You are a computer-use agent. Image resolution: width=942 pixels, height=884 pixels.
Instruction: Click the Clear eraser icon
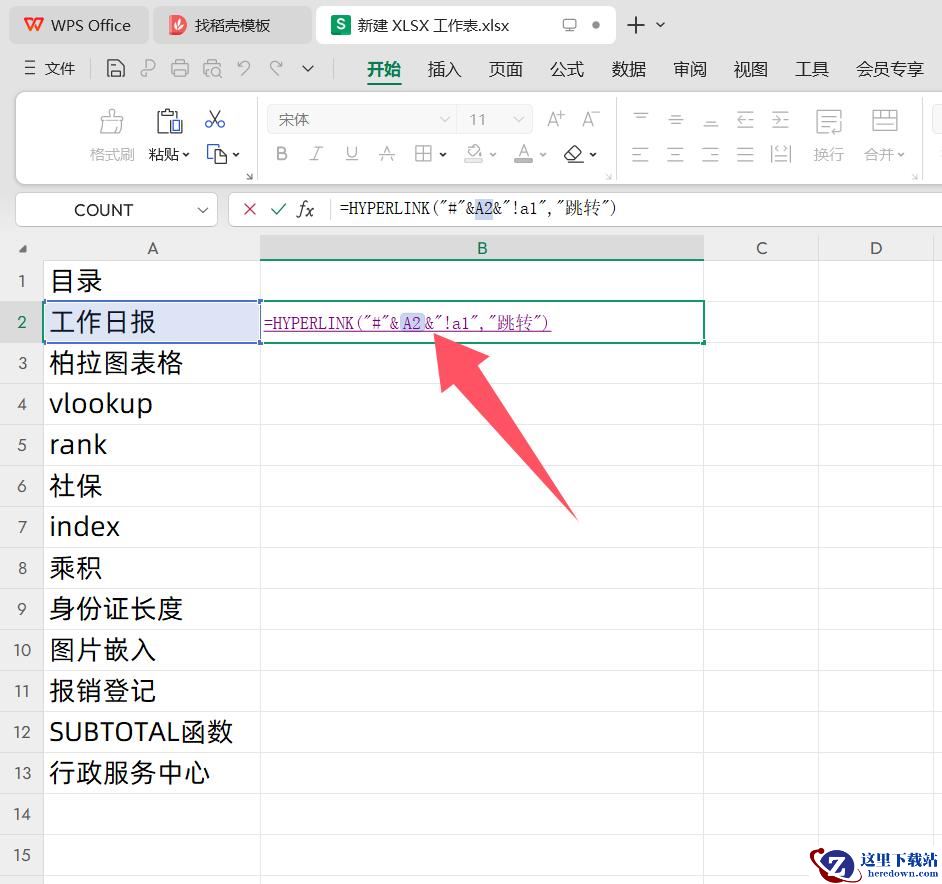tap(574, 154)
